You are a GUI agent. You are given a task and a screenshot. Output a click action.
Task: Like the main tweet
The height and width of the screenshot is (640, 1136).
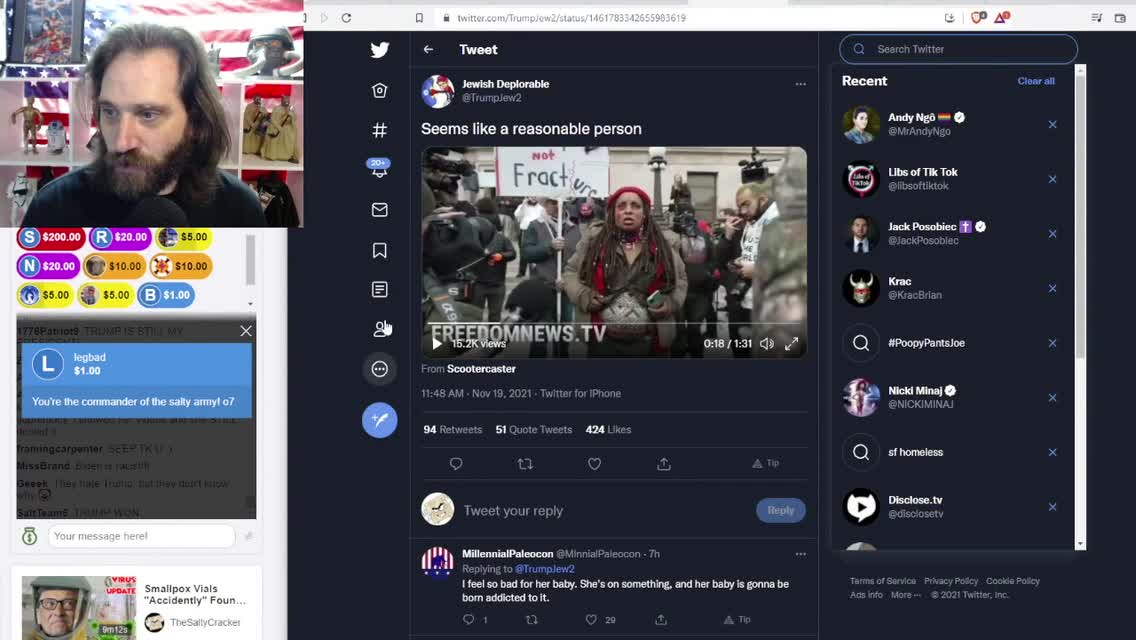[594, 464]
